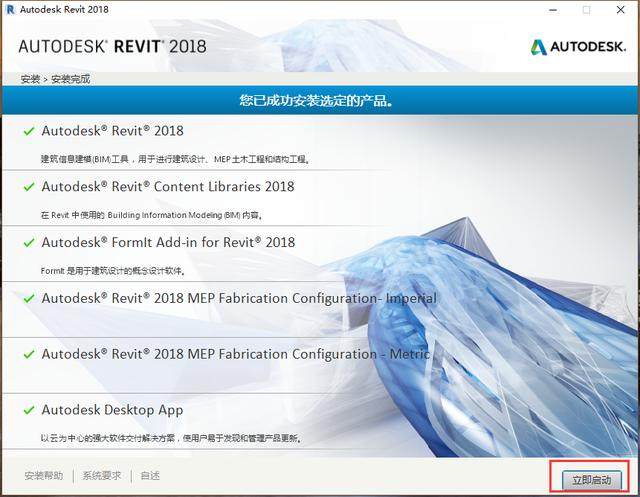Click the 您已成功安装选定的产品 banner text
Viewport: 640px width, 497px height.
pos(316,100)
